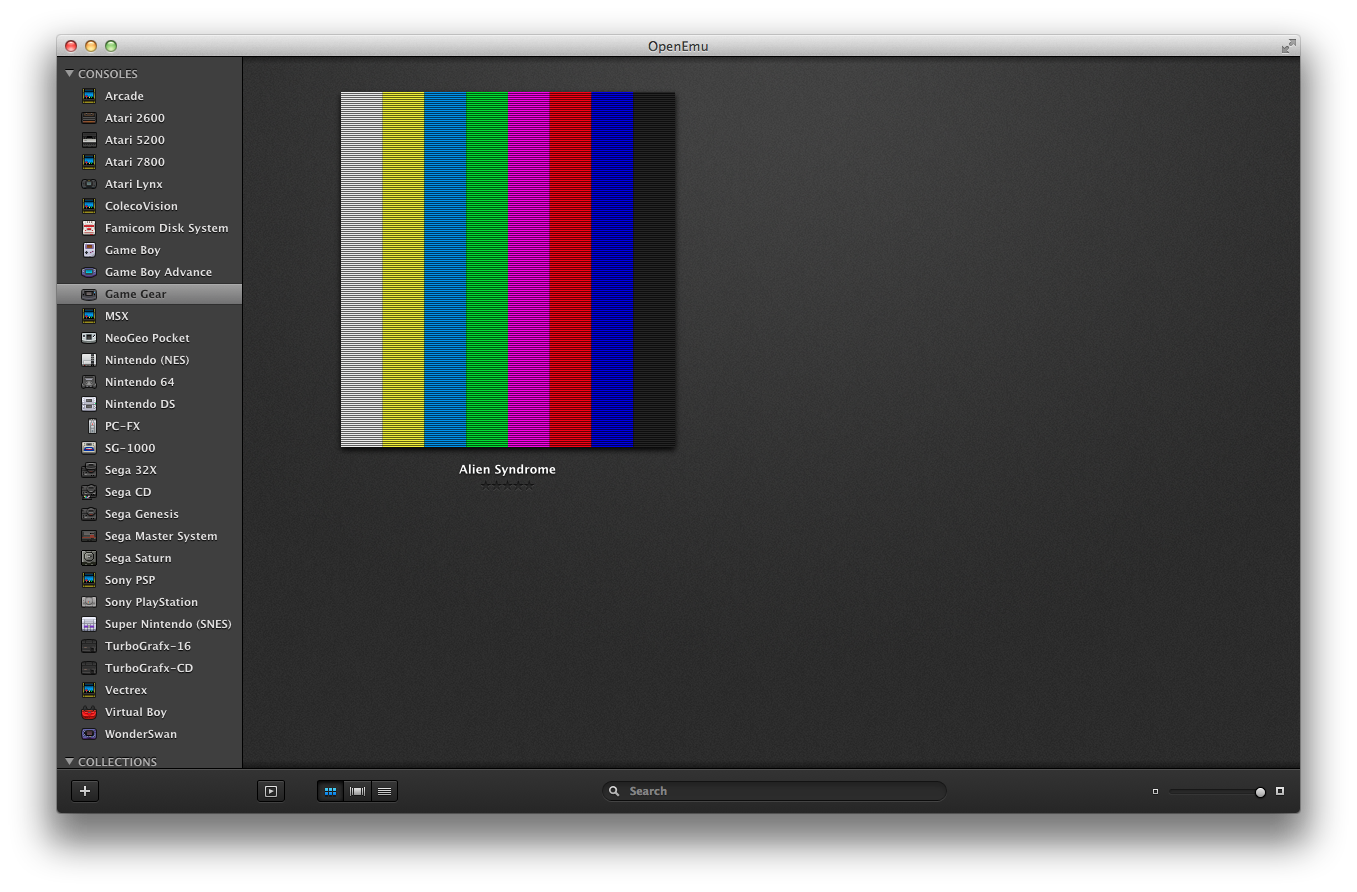Select ColecoVision in the sidebar
1357x892 pixels.
point(149,206)
